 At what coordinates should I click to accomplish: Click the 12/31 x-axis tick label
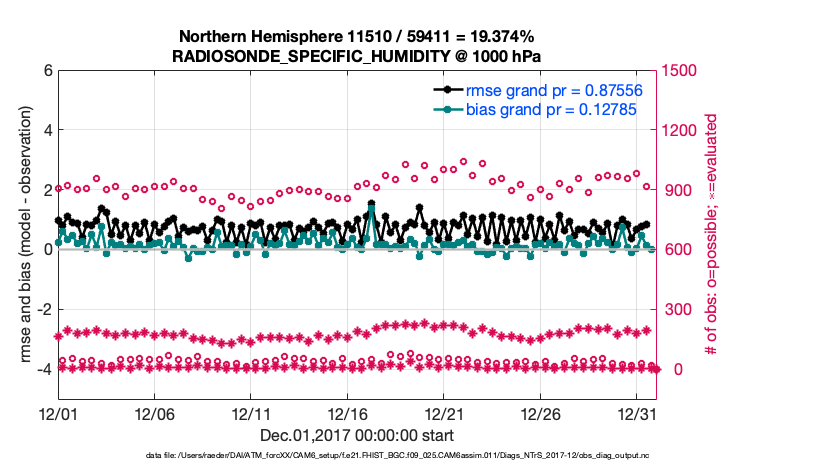tap(637, 413)
